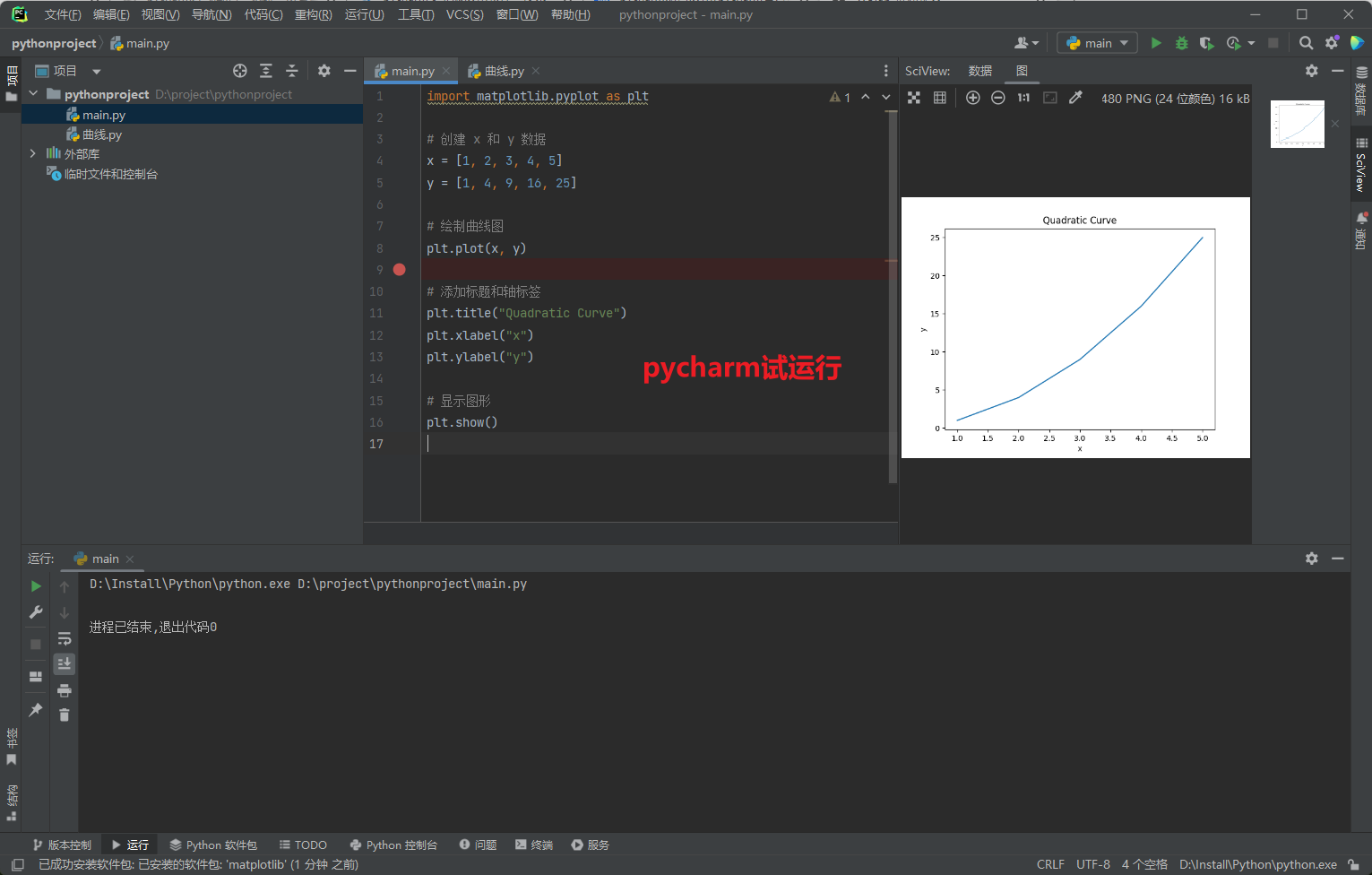Open editor tabs more-options menu
This screenshot has height=875, width=1372.
pyautogui.click(x=886, y=71)
